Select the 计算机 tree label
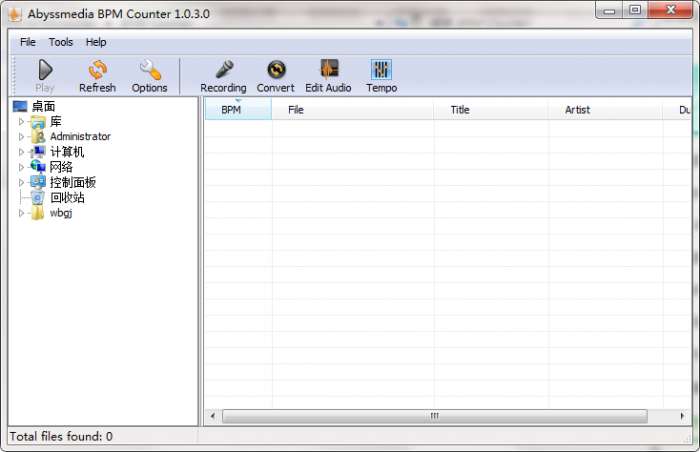The height and width of the screenshot is (452, 700). (x=67, y=152)
